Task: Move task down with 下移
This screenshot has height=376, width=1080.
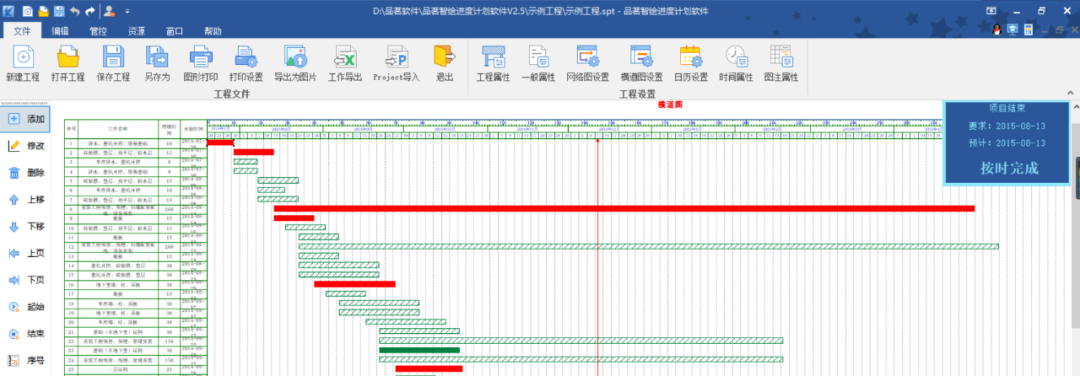Action: point(25,227)
